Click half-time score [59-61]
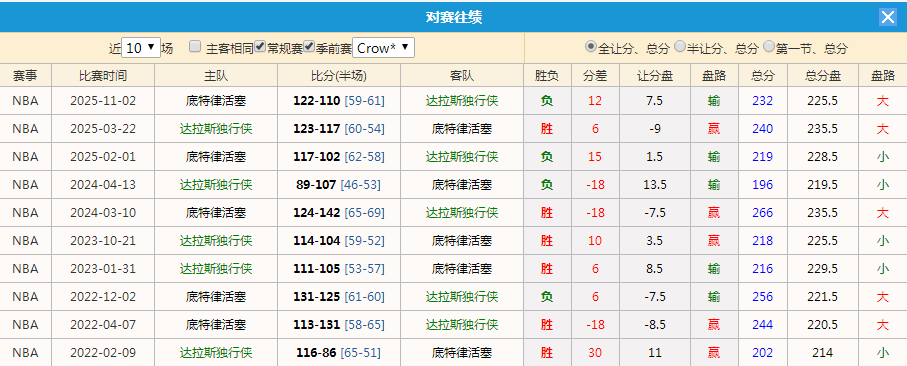 click(364, 101)
